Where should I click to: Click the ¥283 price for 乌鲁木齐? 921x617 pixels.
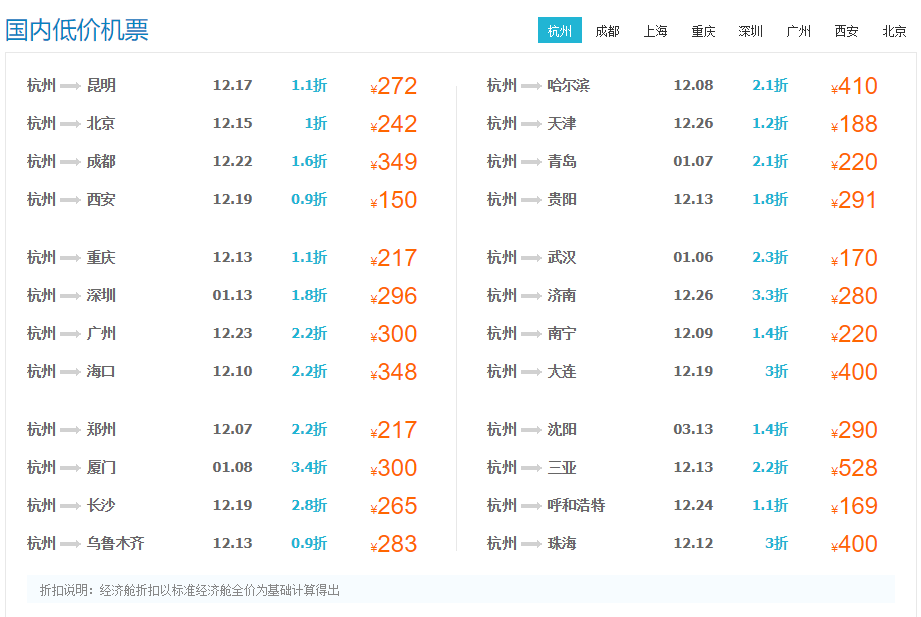point(394,544)
